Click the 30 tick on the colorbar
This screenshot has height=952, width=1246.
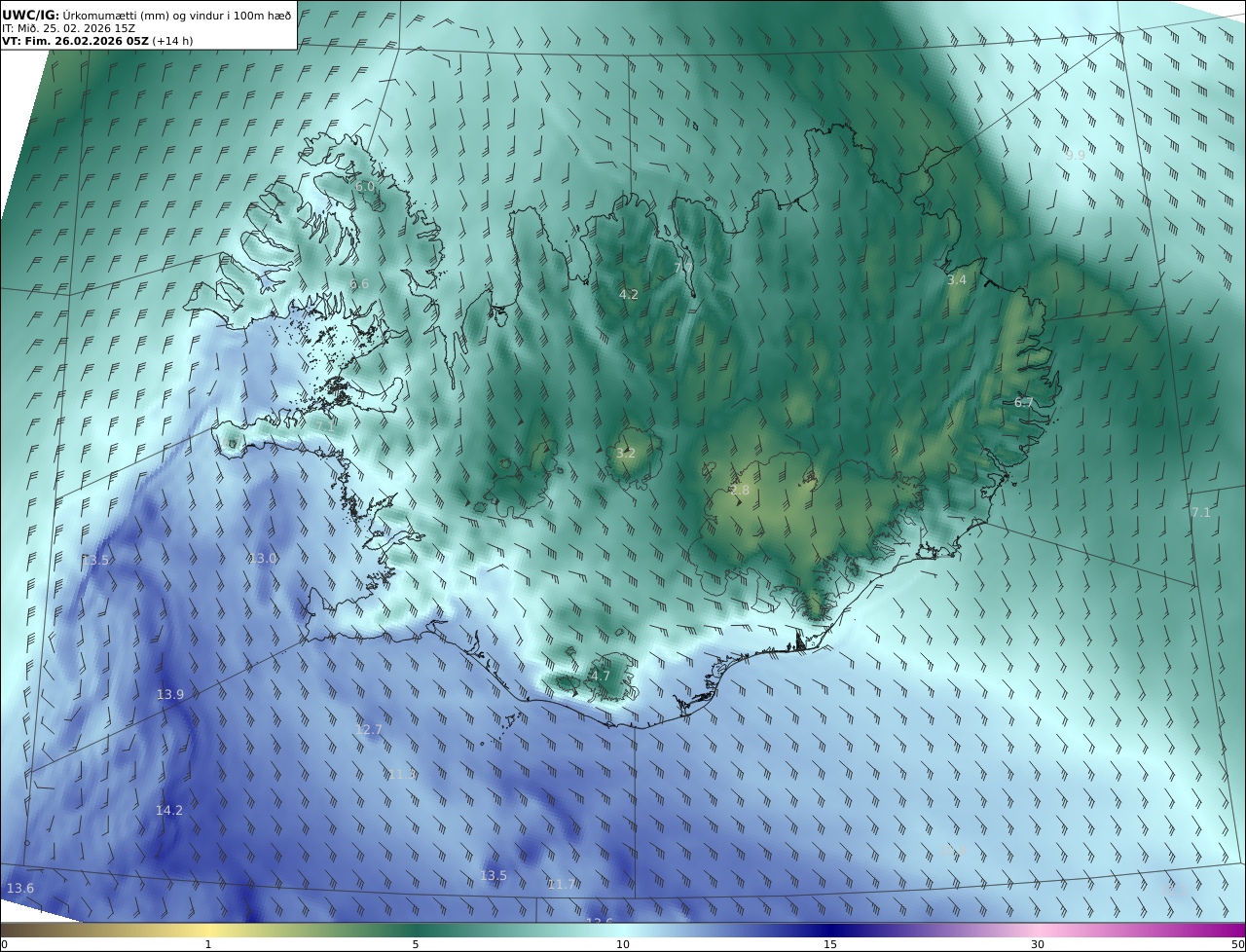click(1038, 944)
